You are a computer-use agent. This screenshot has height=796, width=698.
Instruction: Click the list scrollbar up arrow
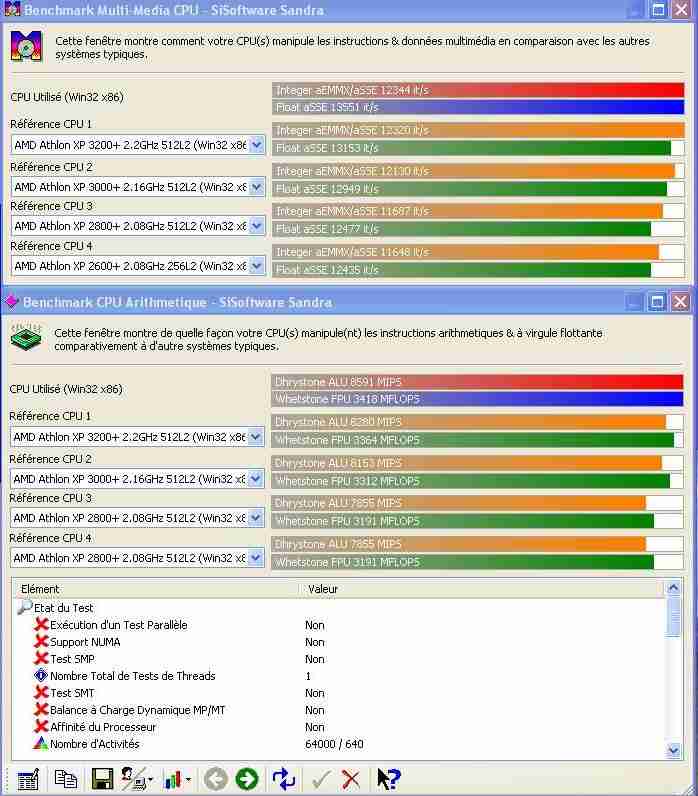click(673, 588)
